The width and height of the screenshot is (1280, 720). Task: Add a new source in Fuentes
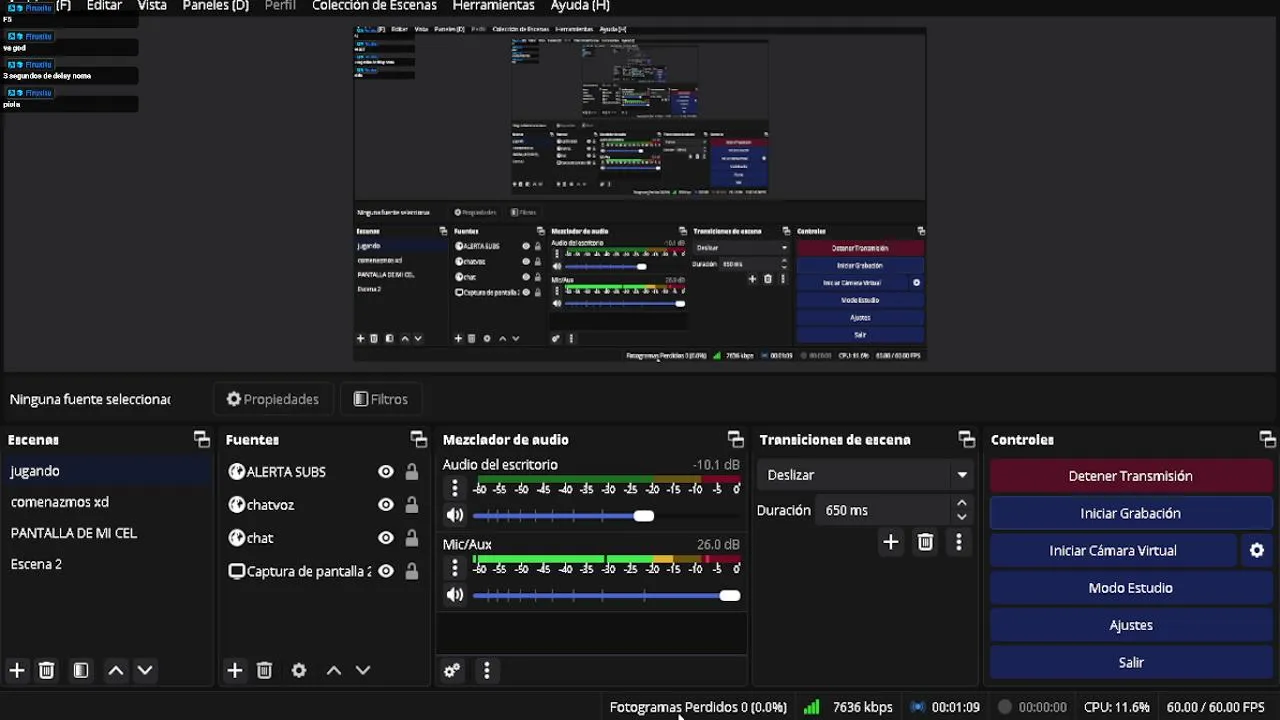click(235, 670)
